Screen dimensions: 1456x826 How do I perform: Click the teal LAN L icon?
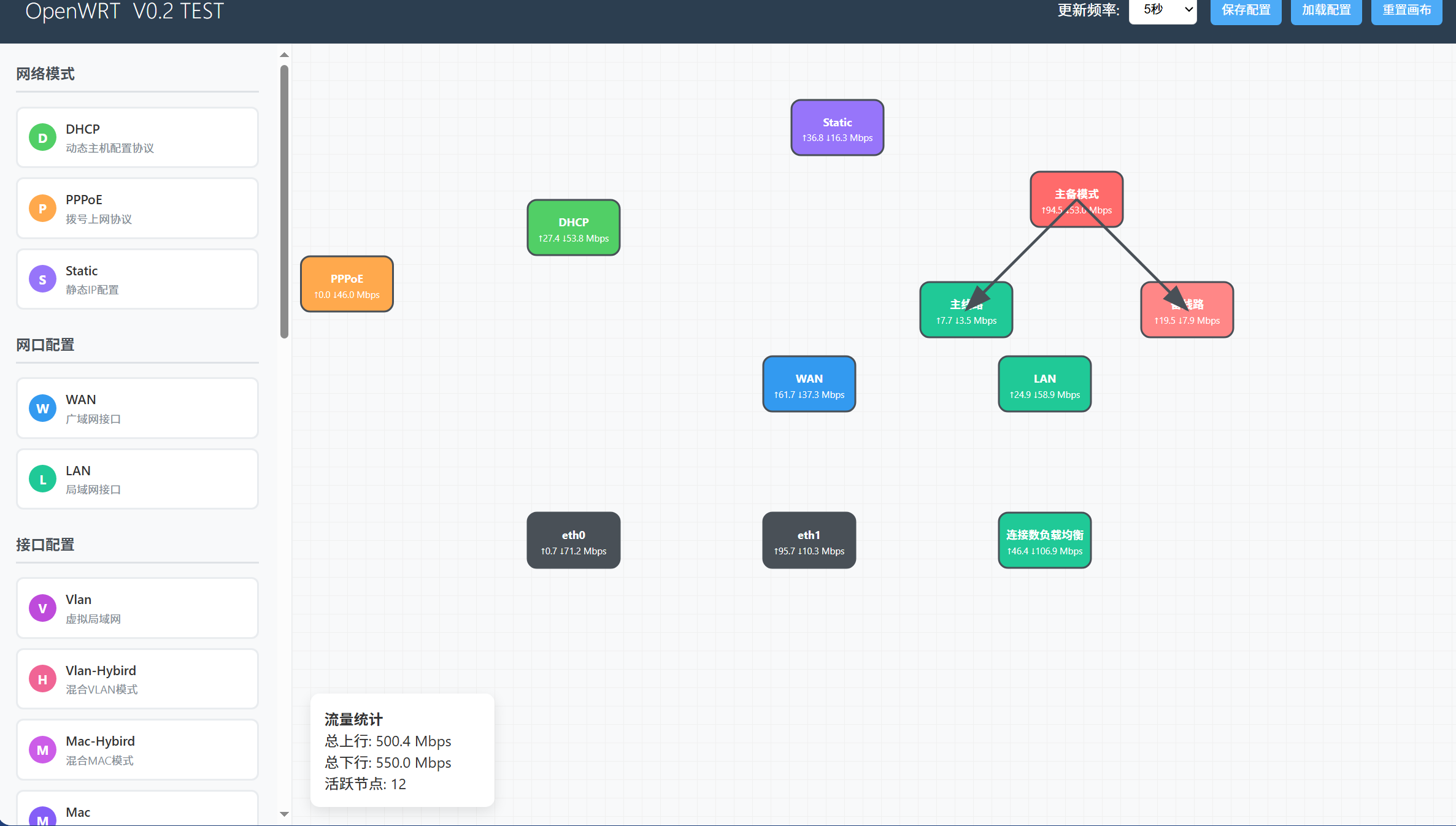tap(42, 480)
